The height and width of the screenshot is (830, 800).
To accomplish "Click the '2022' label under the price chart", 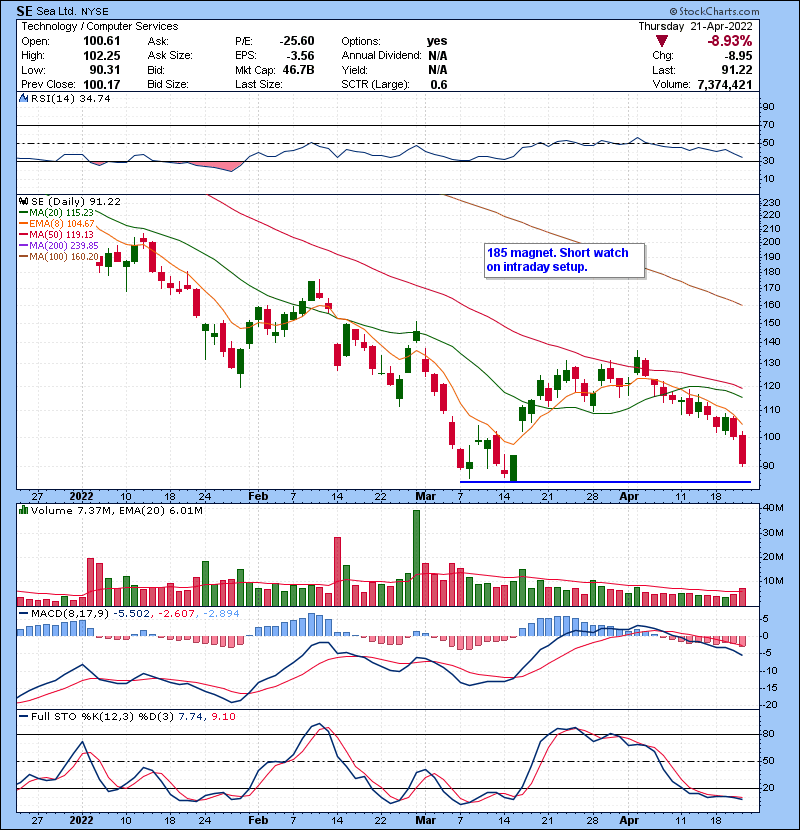I will coord(82,496).
